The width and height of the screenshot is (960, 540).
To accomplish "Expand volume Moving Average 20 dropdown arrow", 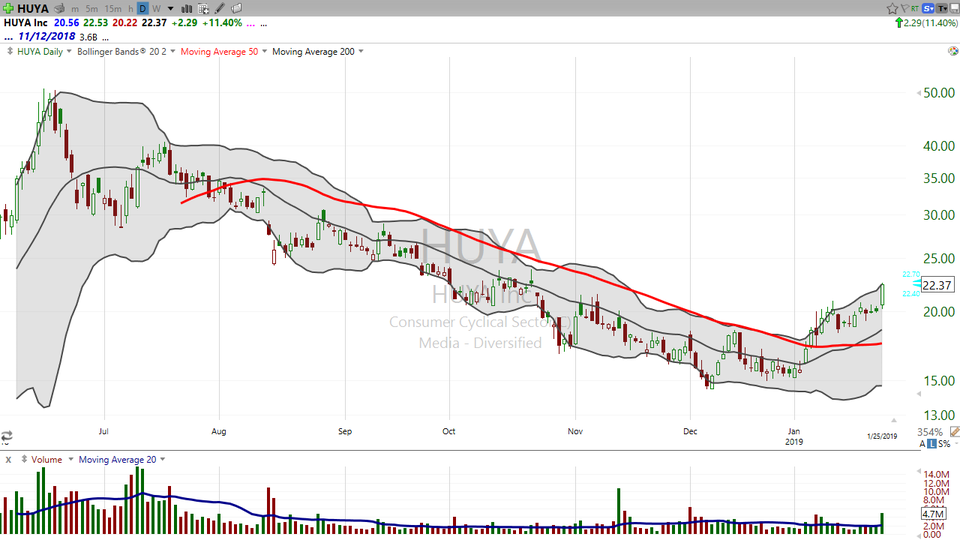I will pos(162,459).
